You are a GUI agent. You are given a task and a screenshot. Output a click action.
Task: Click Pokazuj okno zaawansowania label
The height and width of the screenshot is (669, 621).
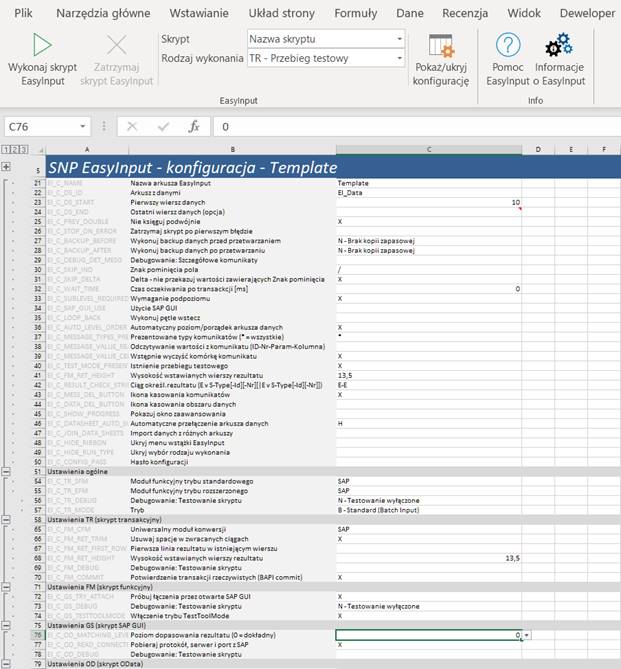pos(178,414)
